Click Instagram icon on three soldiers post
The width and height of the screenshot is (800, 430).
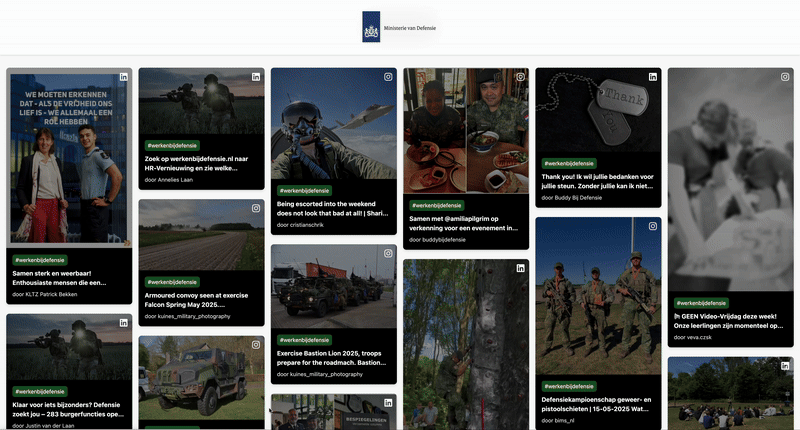[x=653, y=226]
